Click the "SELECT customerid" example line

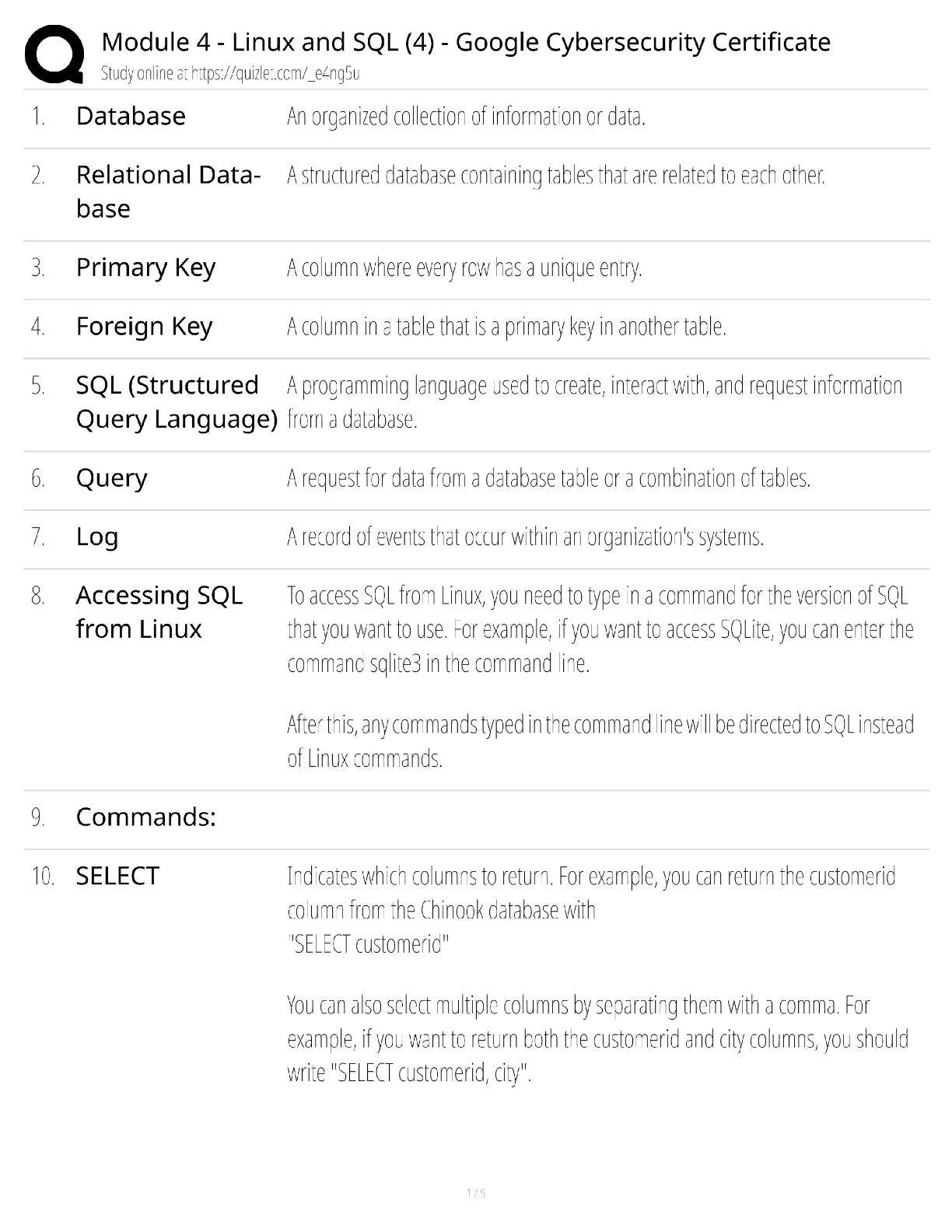[368, 944]
